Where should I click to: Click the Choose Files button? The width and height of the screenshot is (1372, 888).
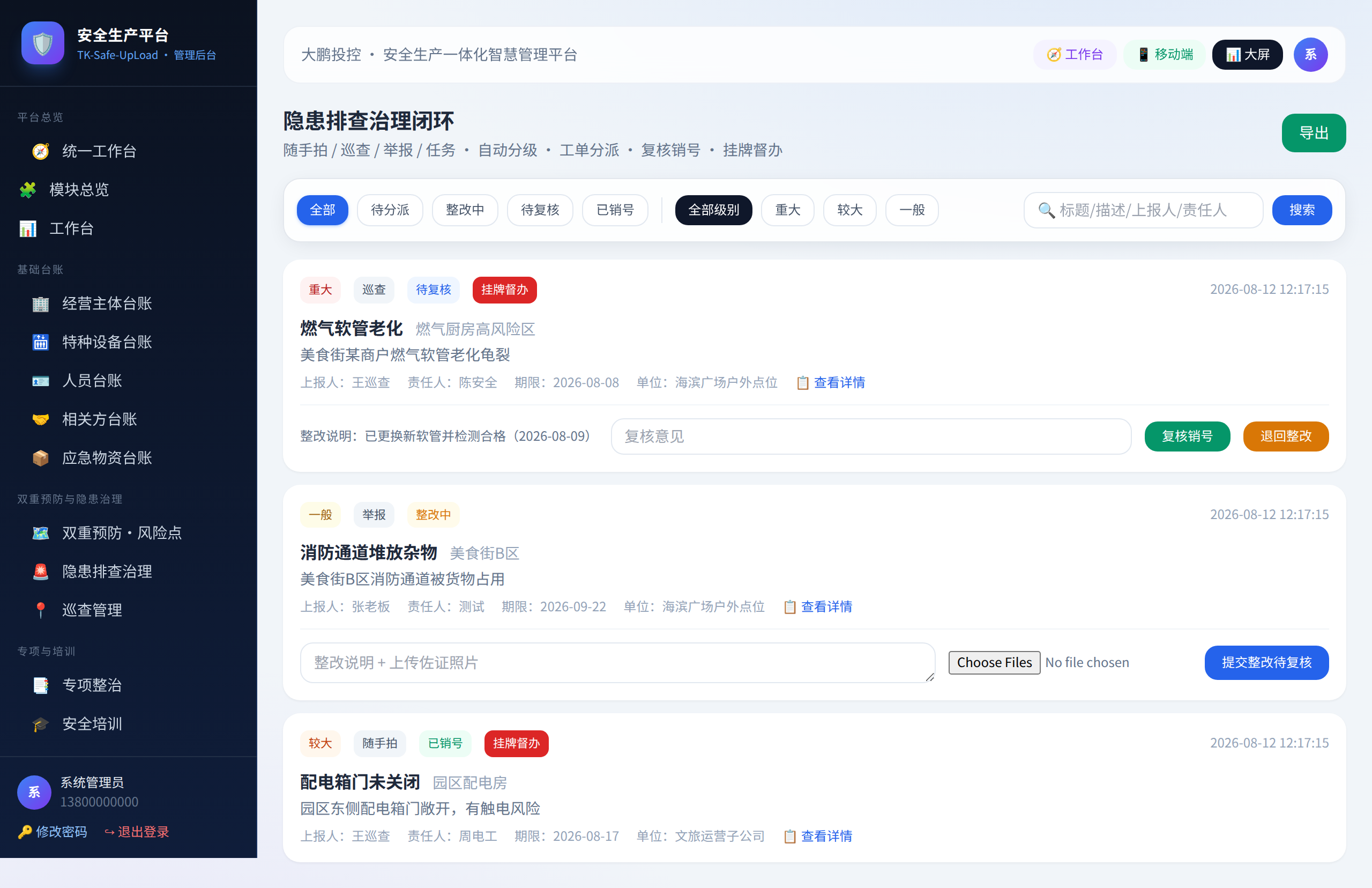coord(994,663)
